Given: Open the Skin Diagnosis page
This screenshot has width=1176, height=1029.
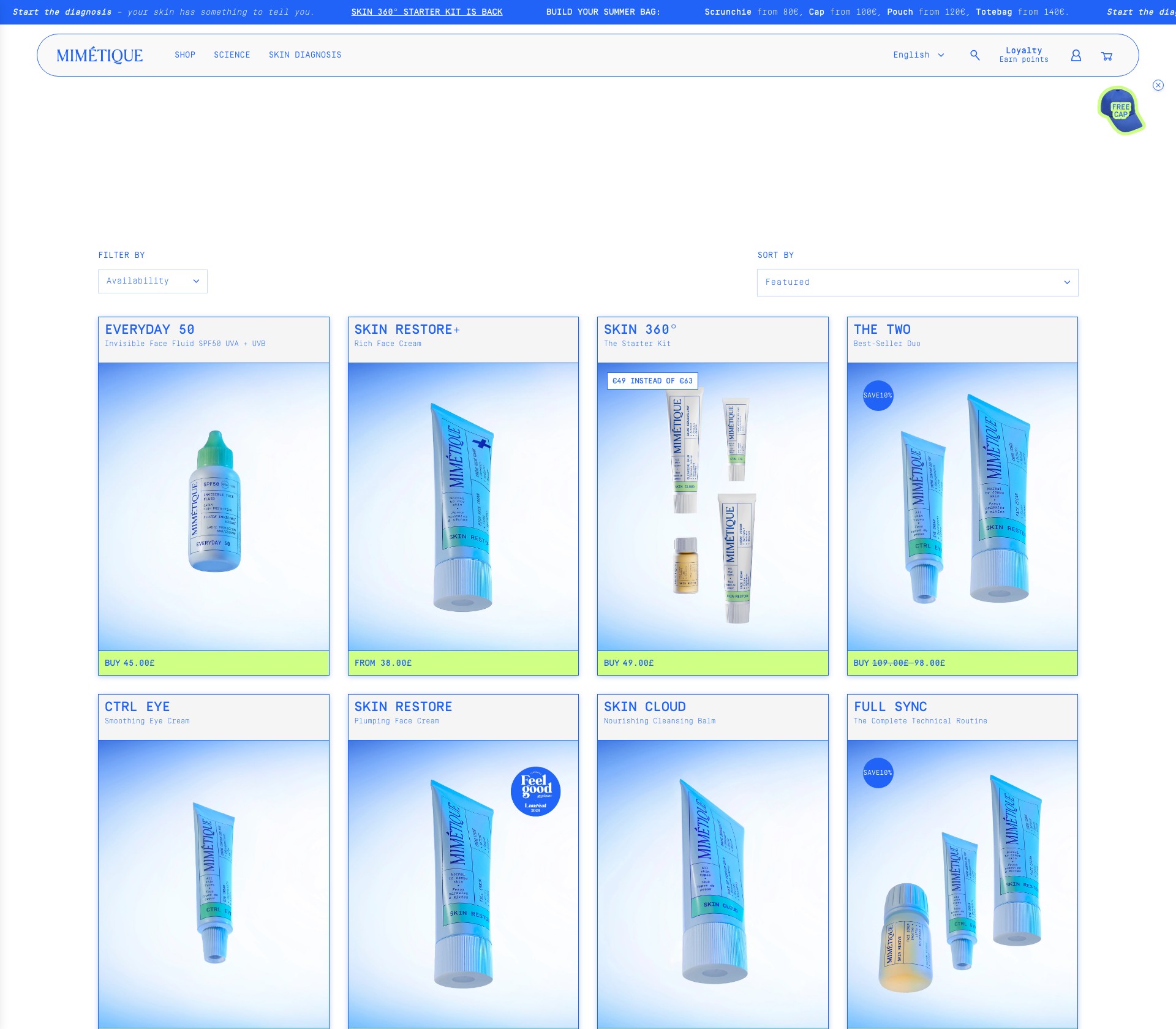Looking at the screenshot, I should pos(305,55).
